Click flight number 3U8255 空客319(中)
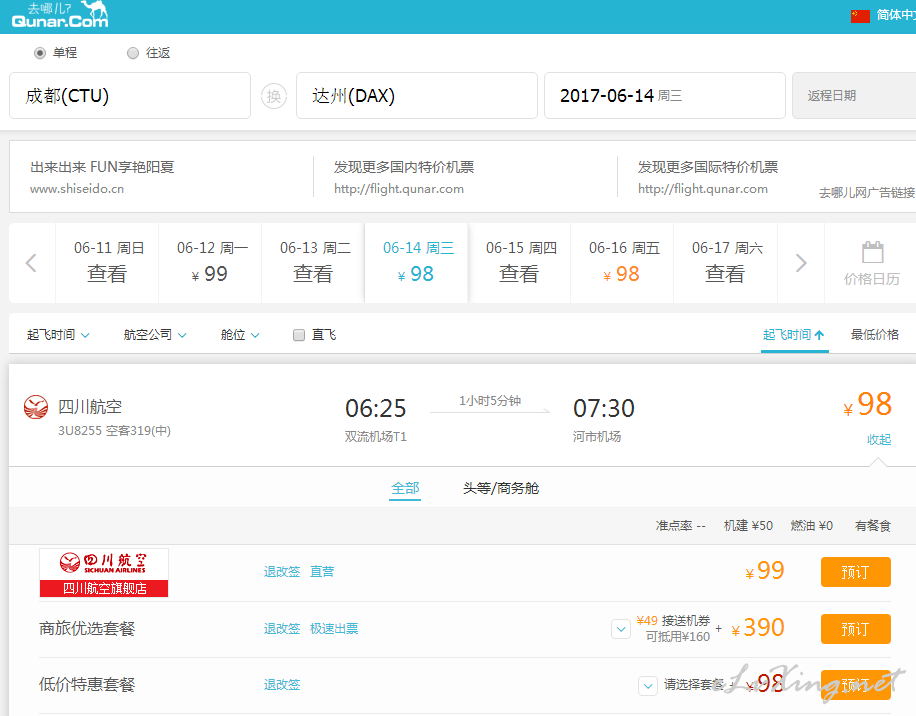The width and height of the screenshot is (916, 716). coord(114,431)
